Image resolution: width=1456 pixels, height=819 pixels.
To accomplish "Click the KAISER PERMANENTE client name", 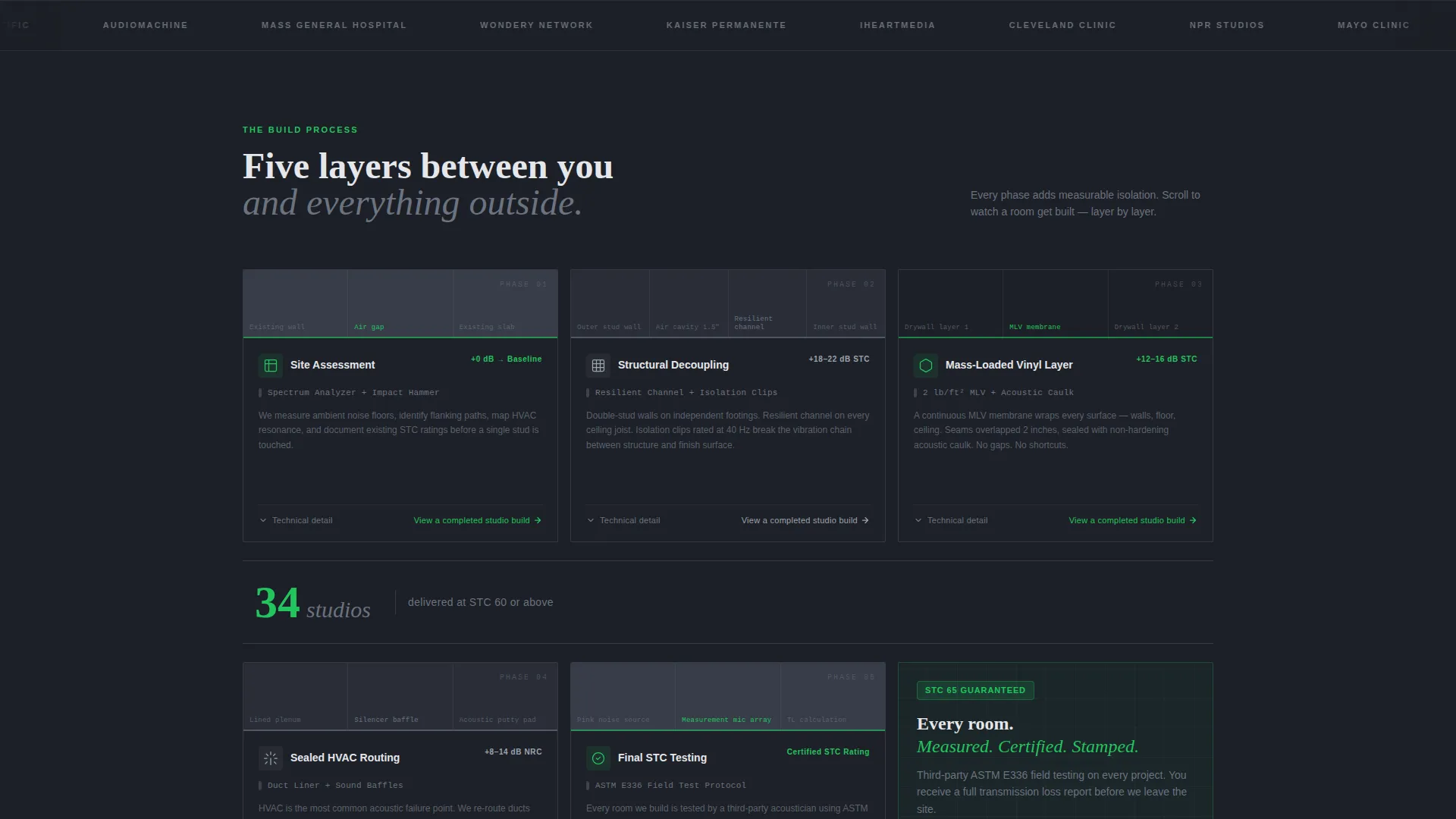I will pos(726,25).
